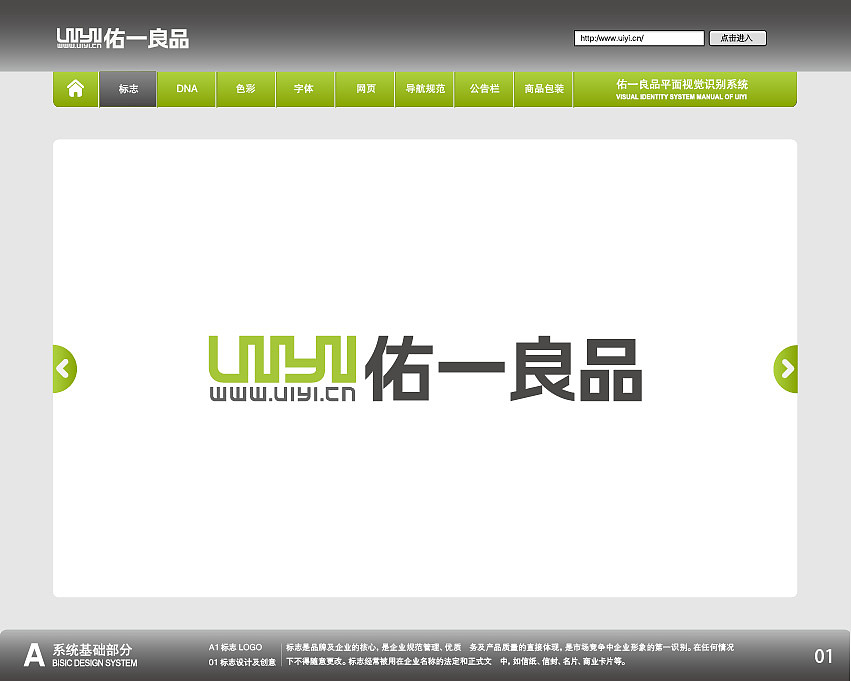
Task: Go to previous slide with left arrow
Action: pyautogui.click(x=63, y=369)
